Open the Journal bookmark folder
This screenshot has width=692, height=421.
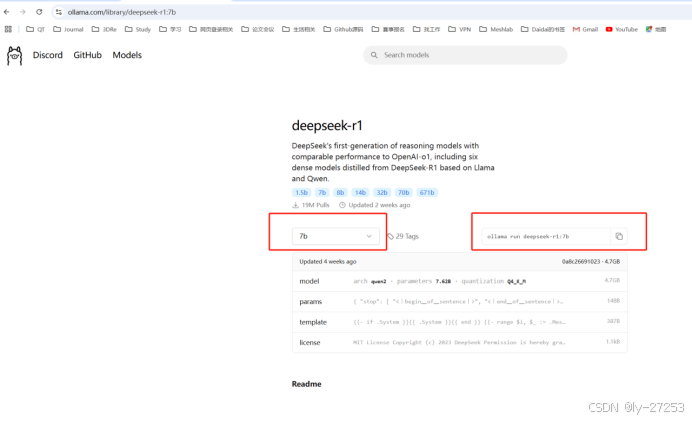tap(68, 29)
